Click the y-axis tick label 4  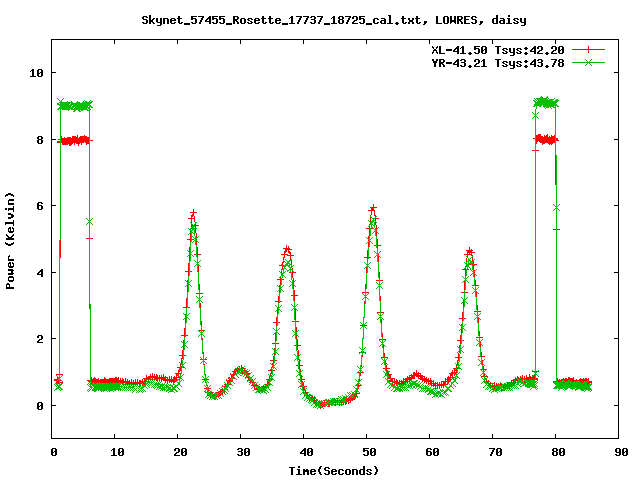point(40,273)
